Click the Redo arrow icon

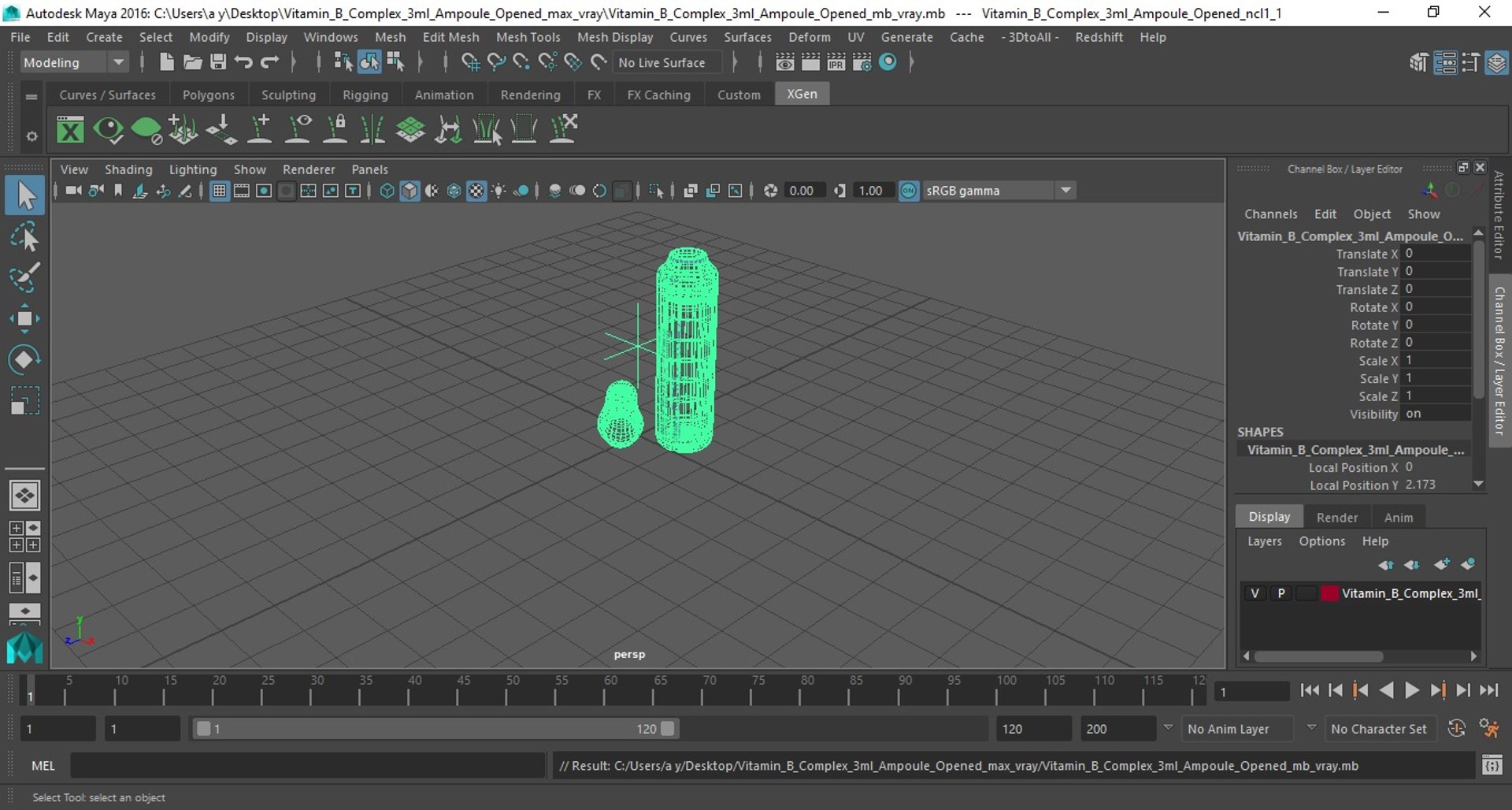coord(269,62)
